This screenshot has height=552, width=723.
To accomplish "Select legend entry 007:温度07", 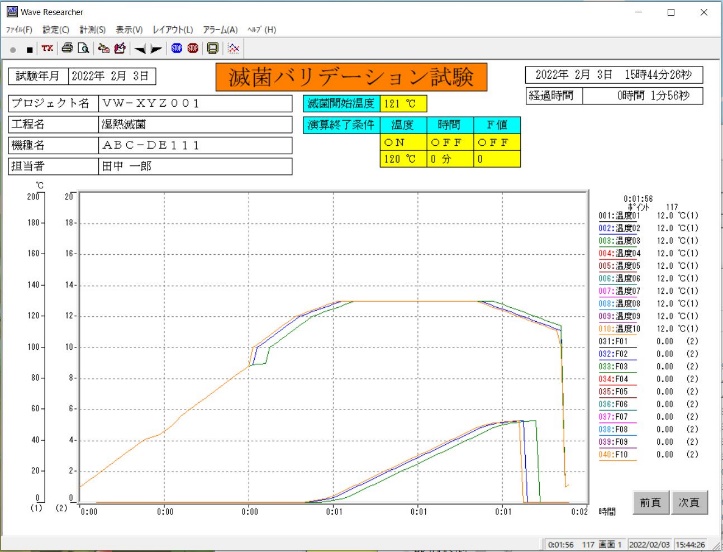I will (x=619, y=291).
